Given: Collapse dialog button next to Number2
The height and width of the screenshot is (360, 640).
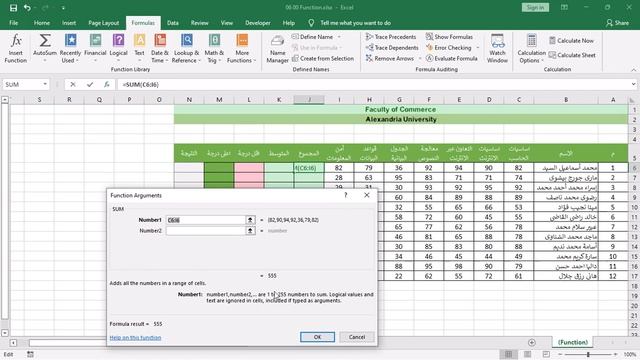Looking at the screenshot, I should [x=250, y=231].
